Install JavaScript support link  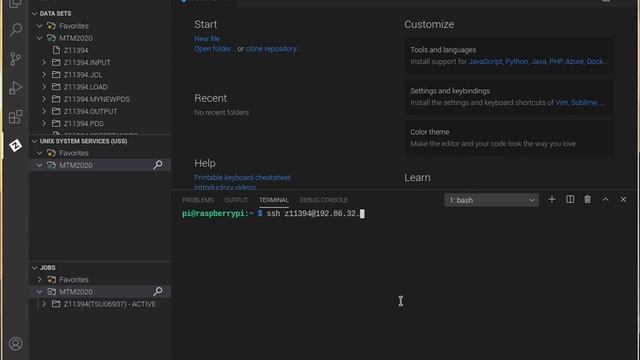click(x=485, y=62)
